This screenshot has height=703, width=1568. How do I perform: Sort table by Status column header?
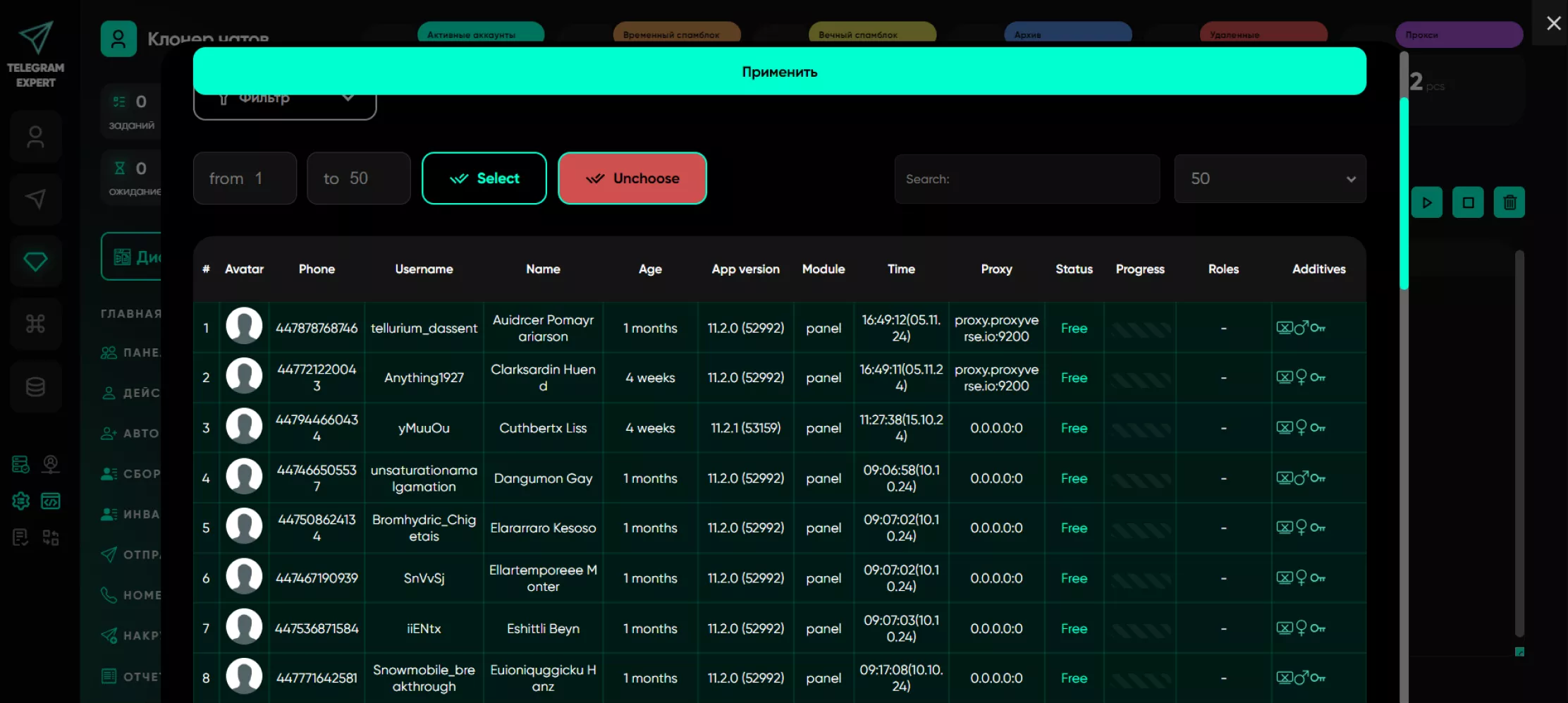pyautogui.click(x=1074, y=269)
